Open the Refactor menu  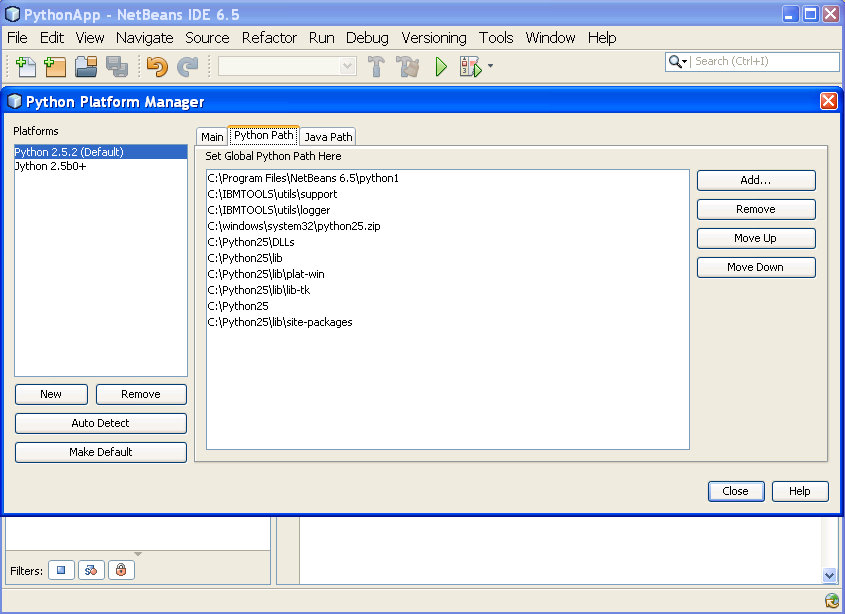pyautogui.click(x=269, y=38)
